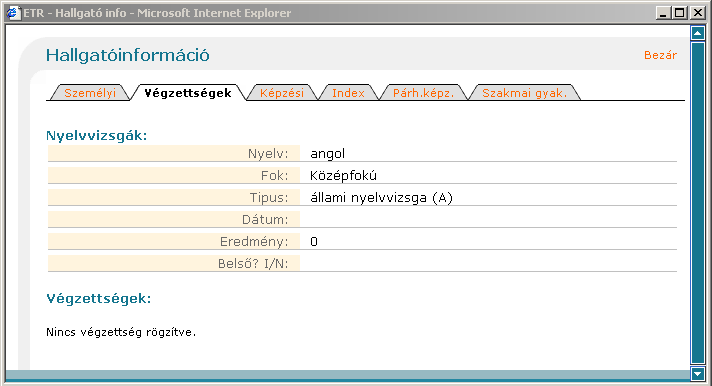
Task: Switch to the Képzési tab
Action: (x=282, y=93)
